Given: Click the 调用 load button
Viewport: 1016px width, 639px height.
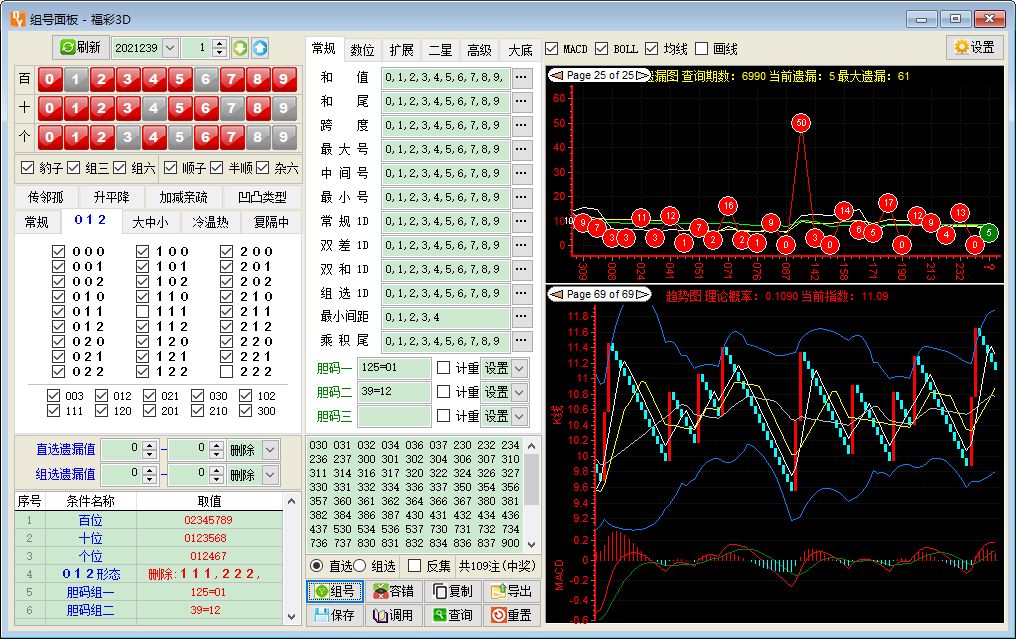Looking at the screenshot, I should (393, 615).
